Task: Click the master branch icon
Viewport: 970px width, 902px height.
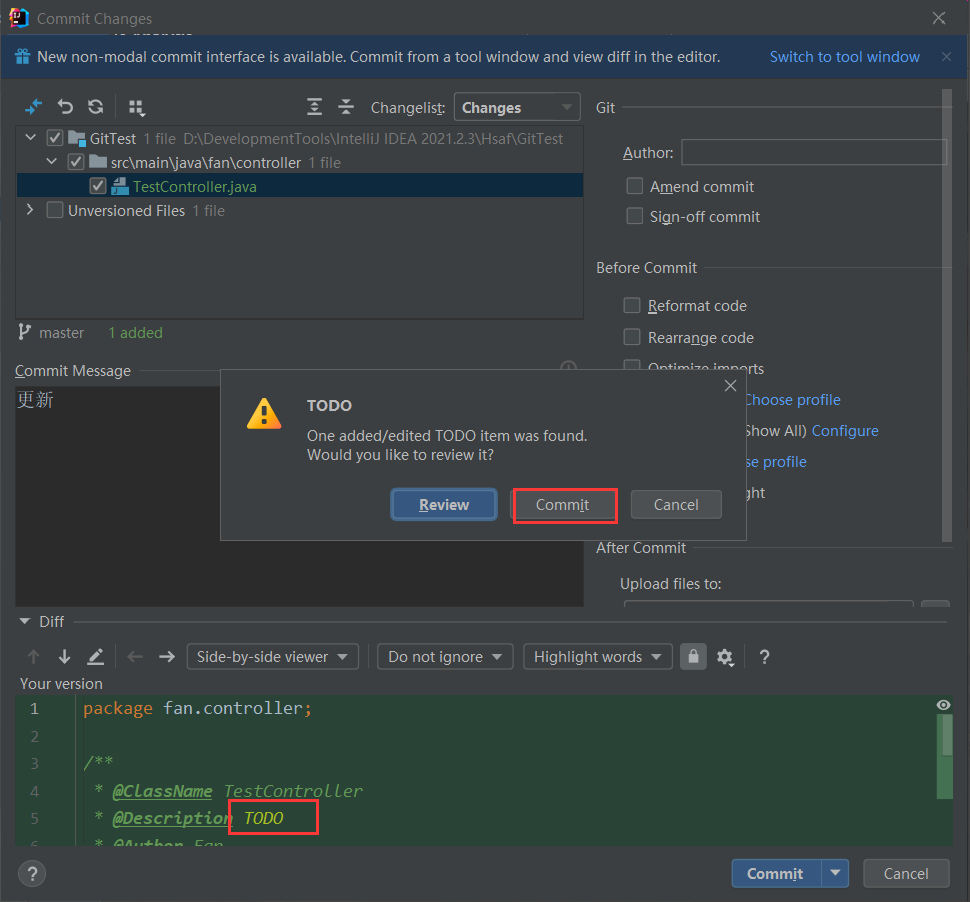Action: [24, 332]
